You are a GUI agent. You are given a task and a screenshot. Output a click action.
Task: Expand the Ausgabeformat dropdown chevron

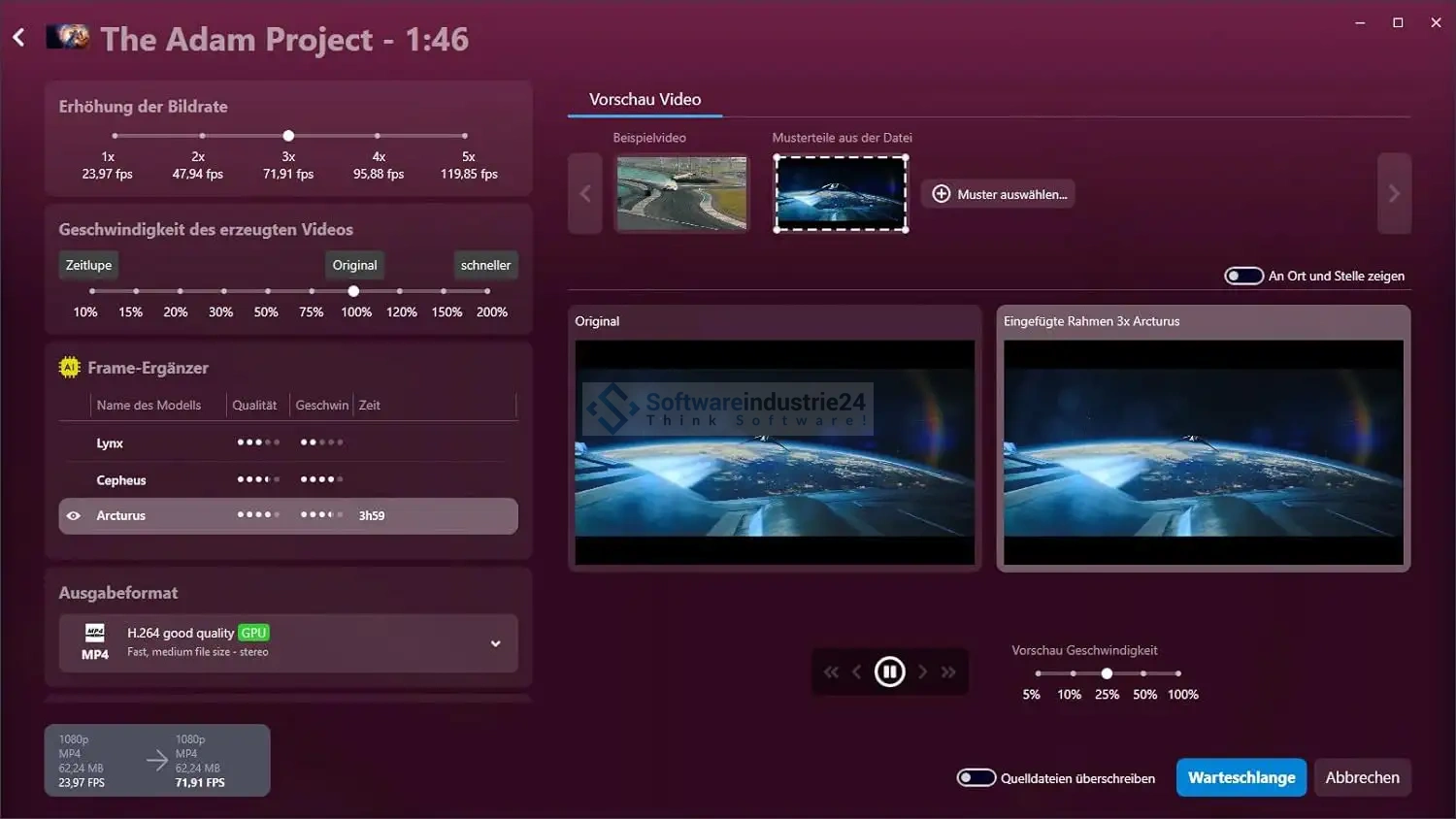point(495,643)
